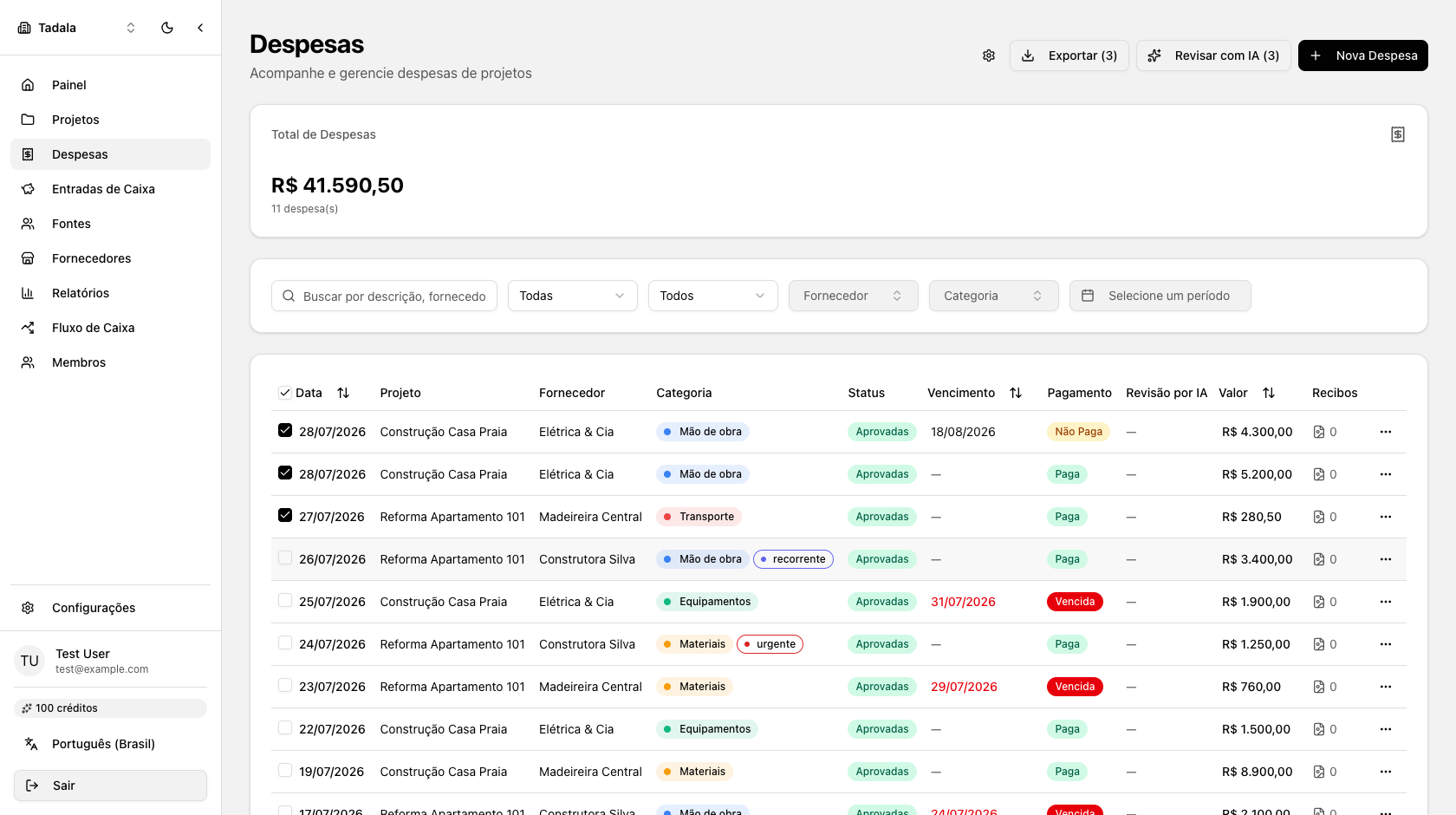Click the urgente tag on 24/07/2026 row

pos(770,644)
